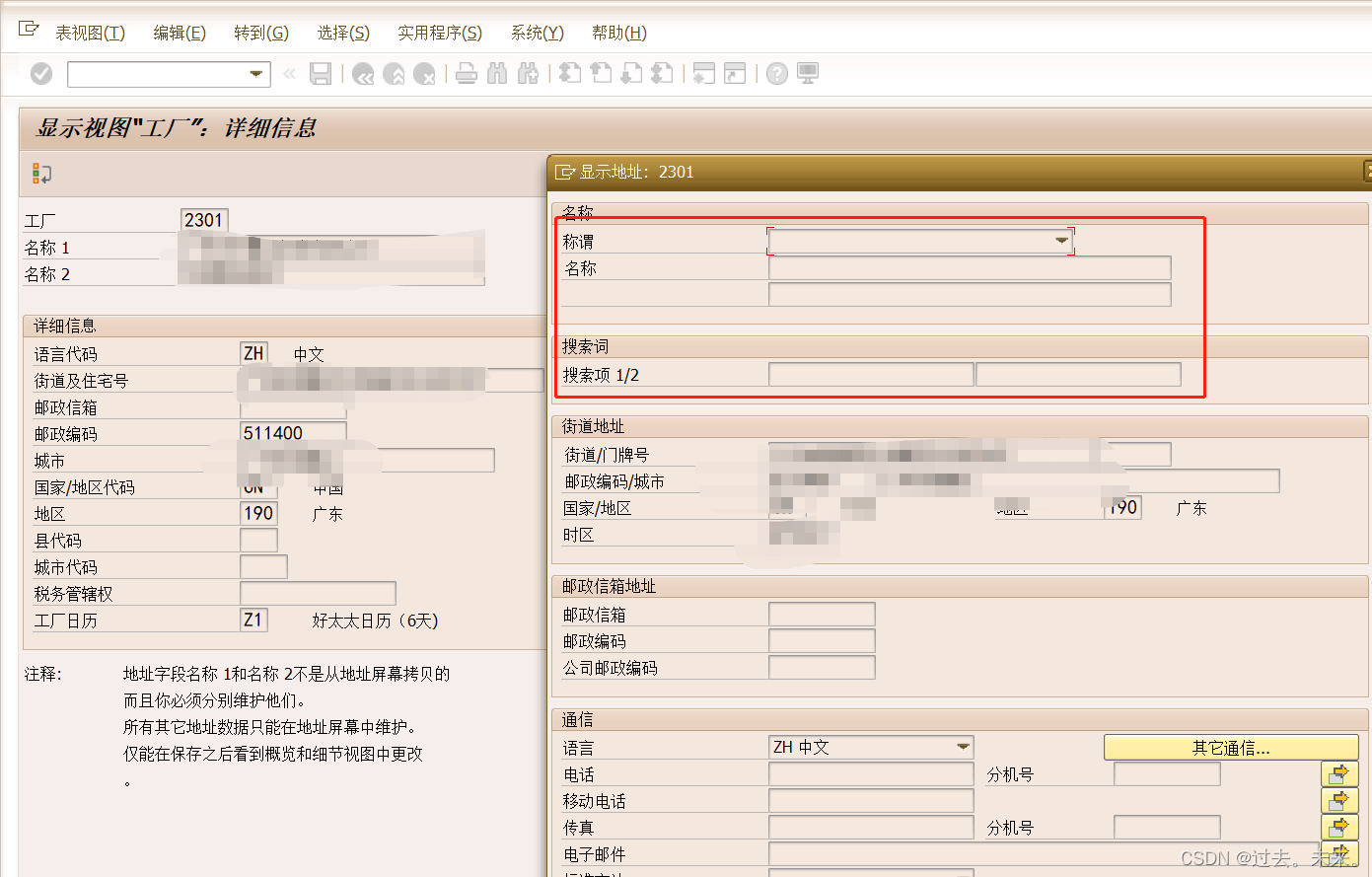This screenshot has height=877, width=1372.
Task: Open the 帮助(H) menu
Action: (619, 33)
